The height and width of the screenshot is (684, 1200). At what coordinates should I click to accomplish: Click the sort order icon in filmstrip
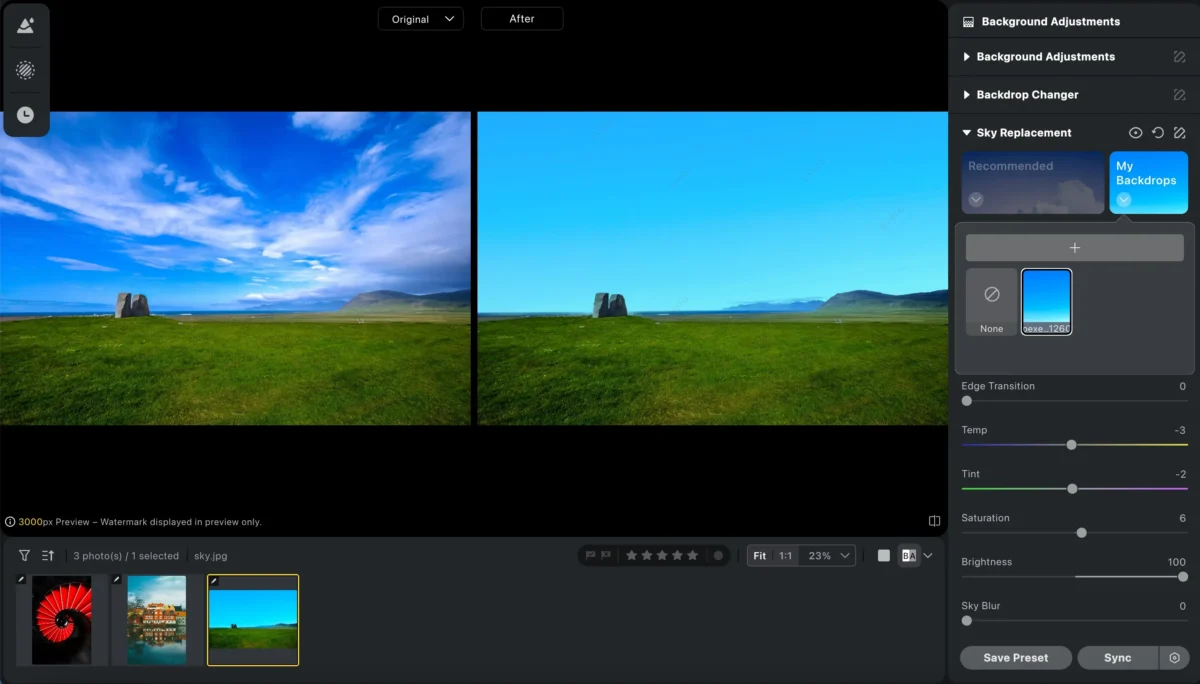[x=48, y=556]
